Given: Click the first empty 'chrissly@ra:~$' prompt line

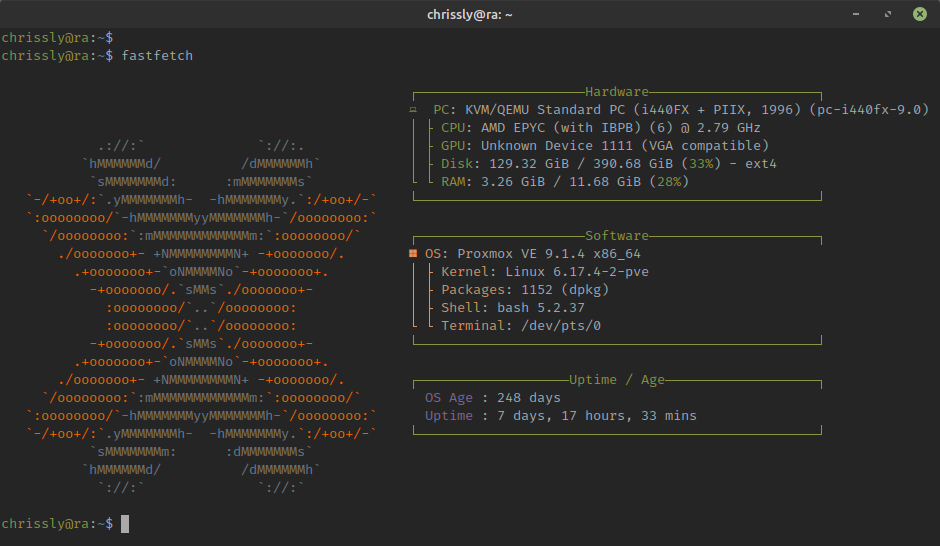Looking at the screenshot, I should point(57,38).
